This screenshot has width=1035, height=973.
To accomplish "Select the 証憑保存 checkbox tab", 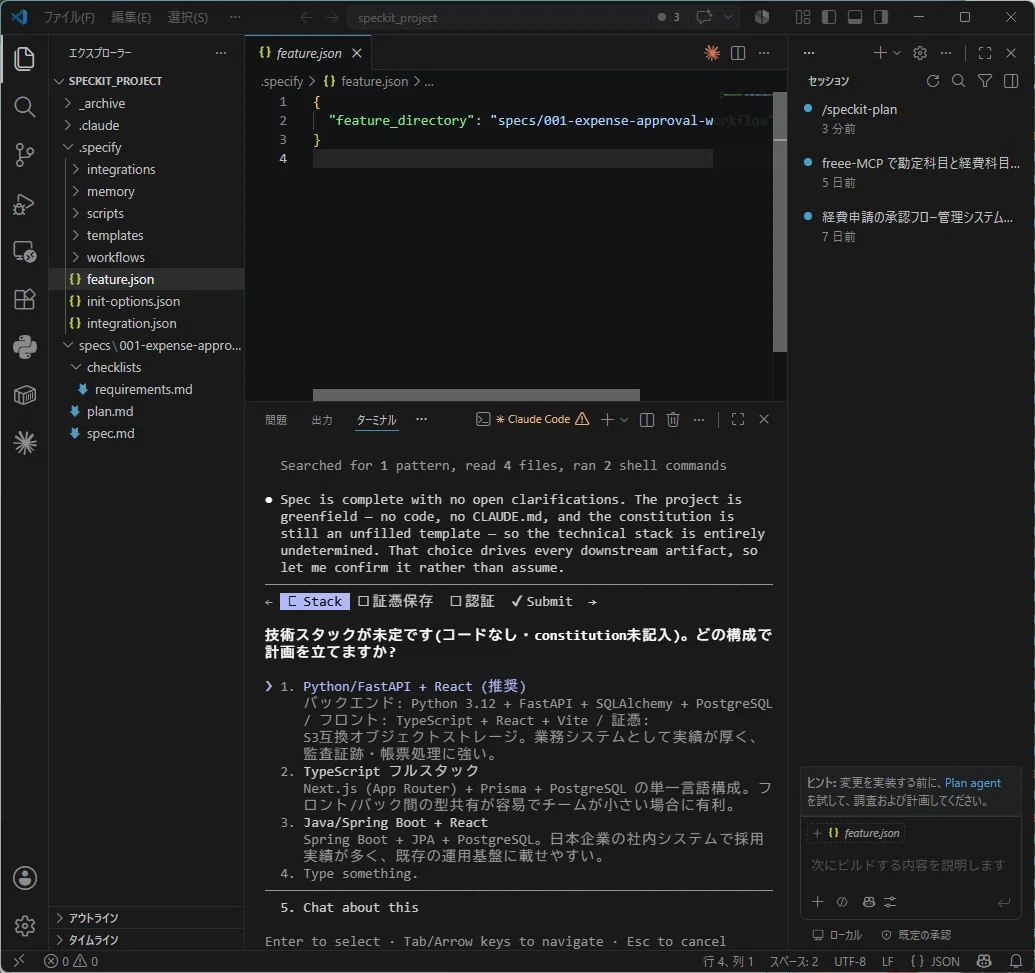I will coord(395,601).
